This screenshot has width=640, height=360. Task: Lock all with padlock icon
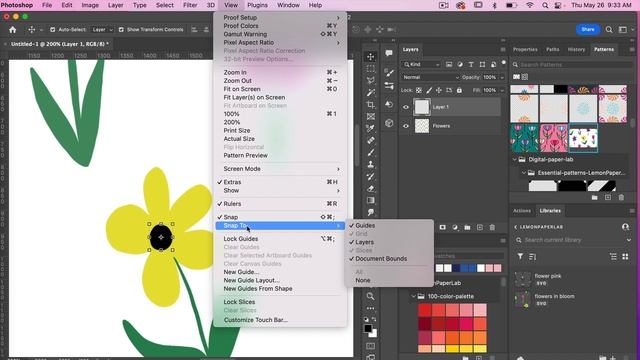459,90
